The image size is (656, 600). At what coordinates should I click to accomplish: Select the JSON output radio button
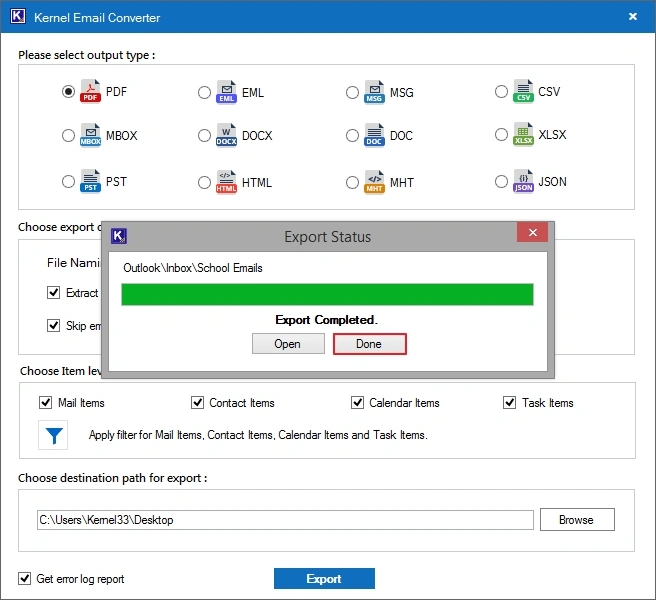[501, 181]
